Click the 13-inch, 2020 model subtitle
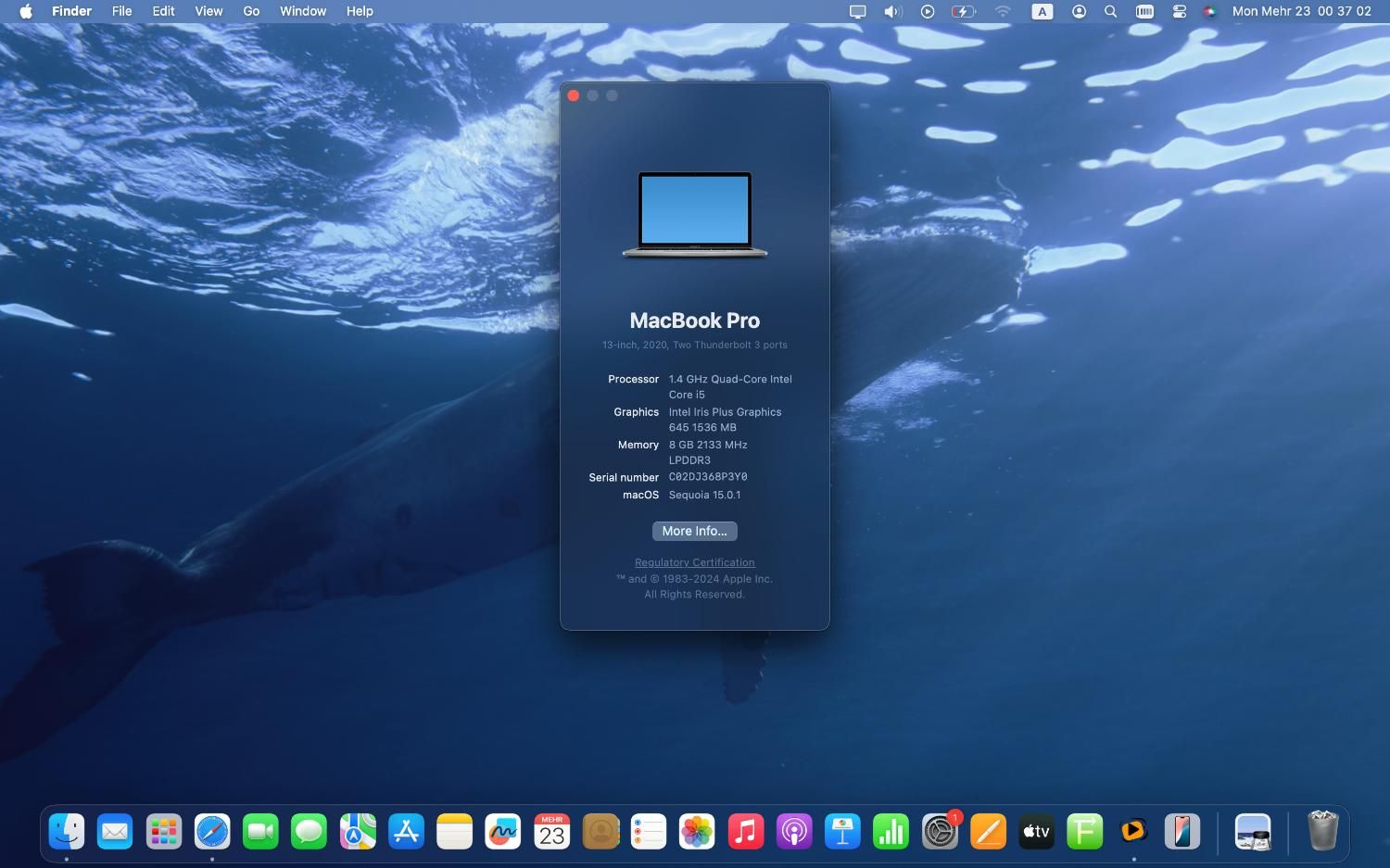Screen dimensions: 1390x868 click(695, 345)
